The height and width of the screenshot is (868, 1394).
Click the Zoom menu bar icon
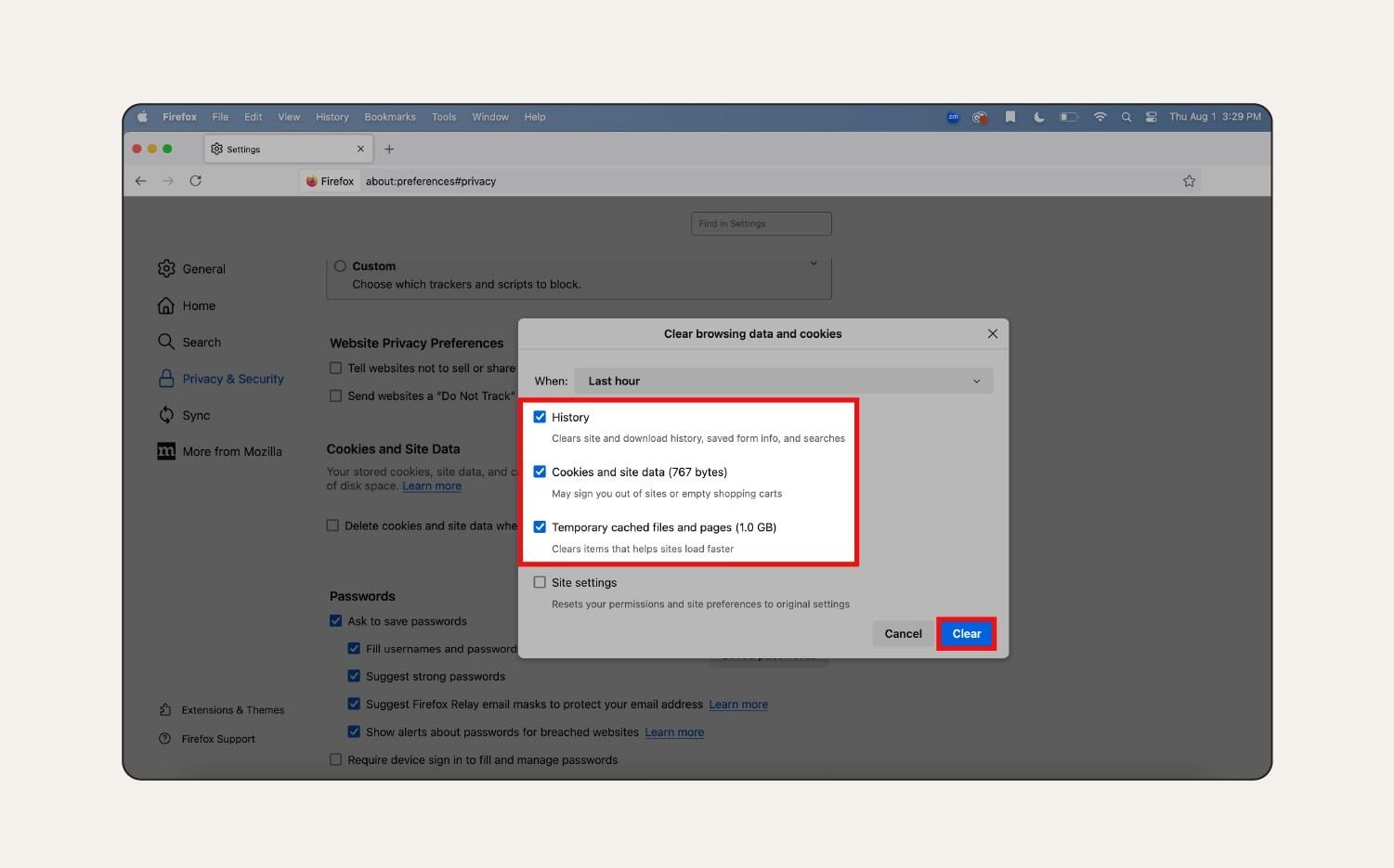953,117
